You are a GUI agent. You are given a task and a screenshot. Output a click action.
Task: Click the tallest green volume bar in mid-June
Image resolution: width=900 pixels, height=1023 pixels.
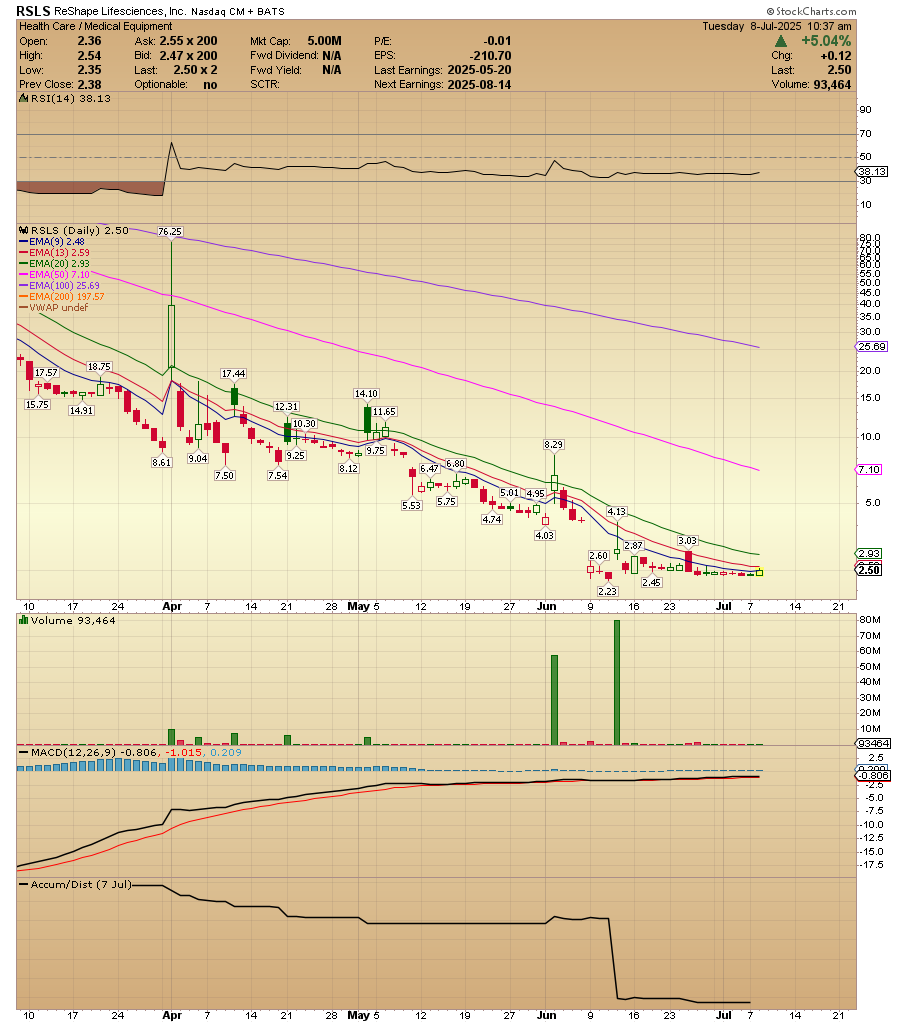(x=617, y=682)
